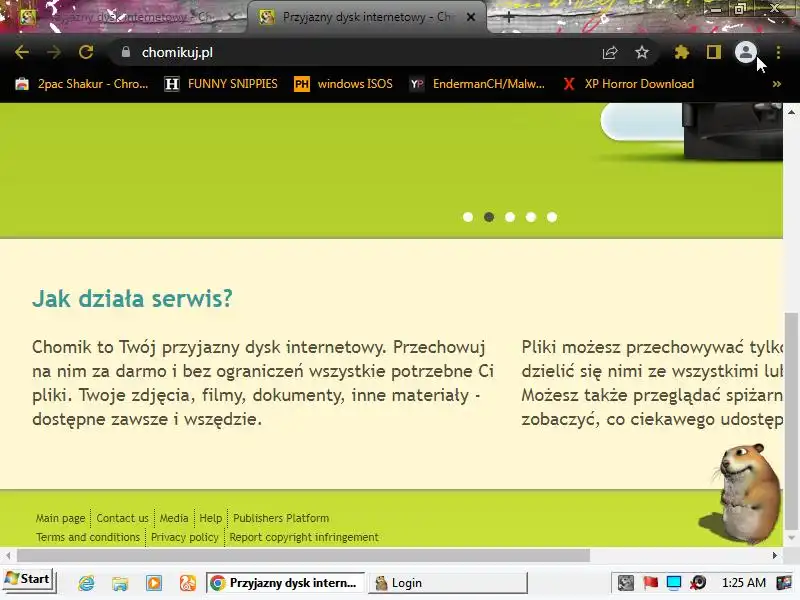Activate the Przyjazny dysk intern... taskbar button
The width and height of the screenshot is (800, 600).
click(285, 583)
